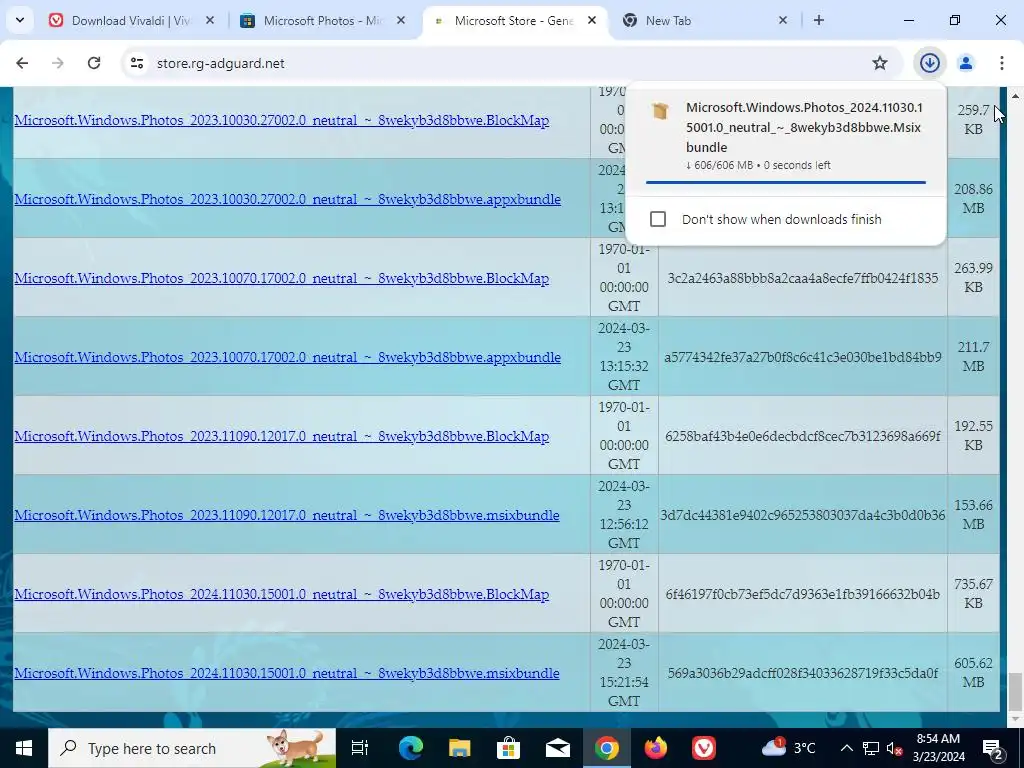The width and height of the screenshot is (1024, 768).
Task: Launch Firefox from the taskbar
Action: (655, 748)
